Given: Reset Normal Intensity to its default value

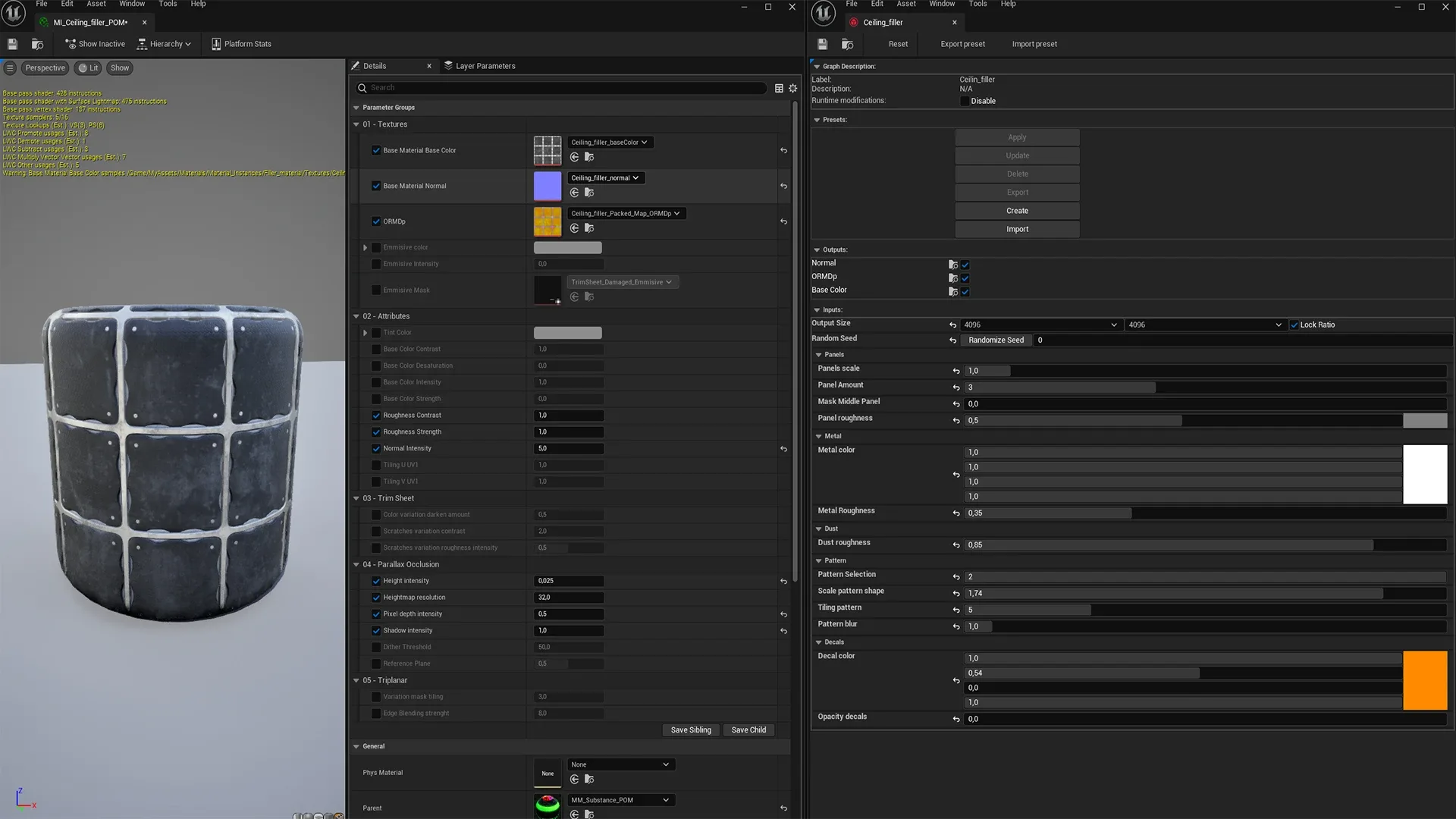Looking at the screenshot, I should tap(783, 449).
